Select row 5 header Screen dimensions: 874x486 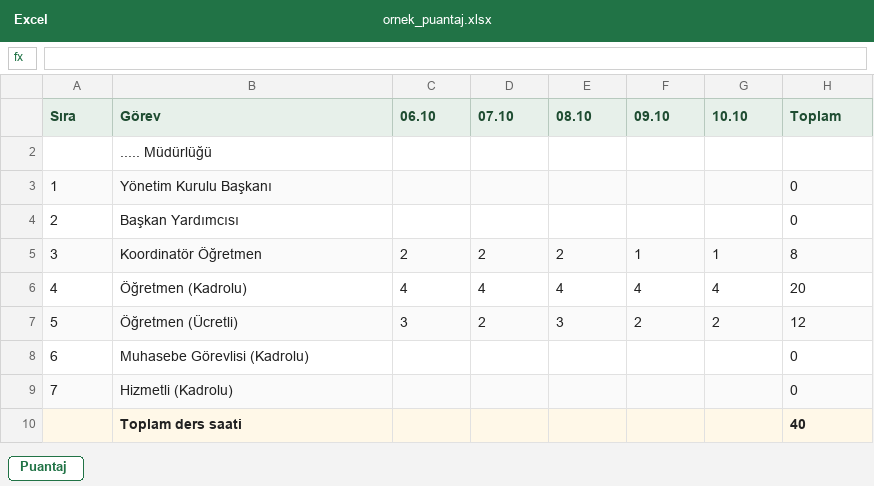(22, 255)
